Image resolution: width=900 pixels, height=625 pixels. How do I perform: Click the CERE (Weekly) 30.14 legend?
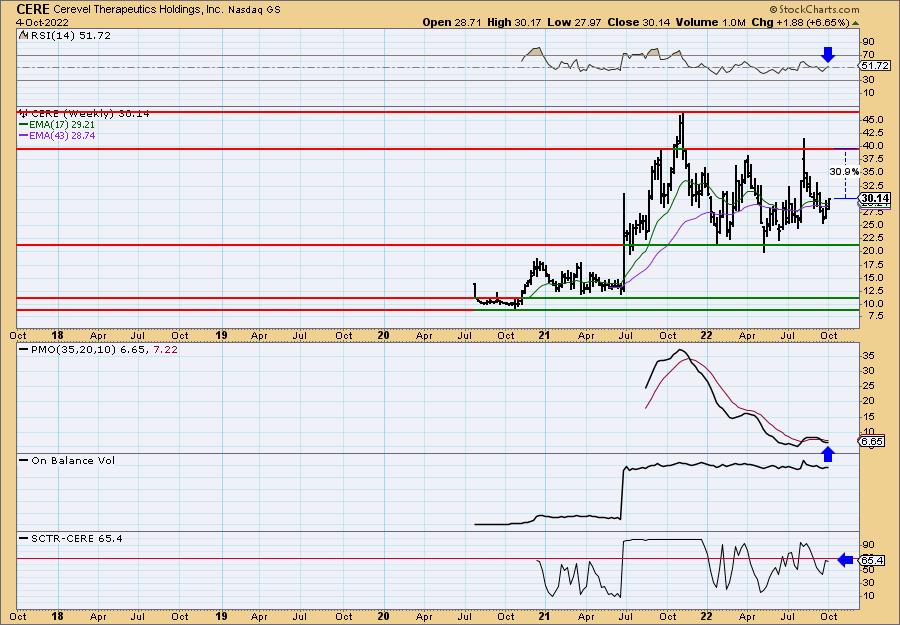[x=90, y=114]
